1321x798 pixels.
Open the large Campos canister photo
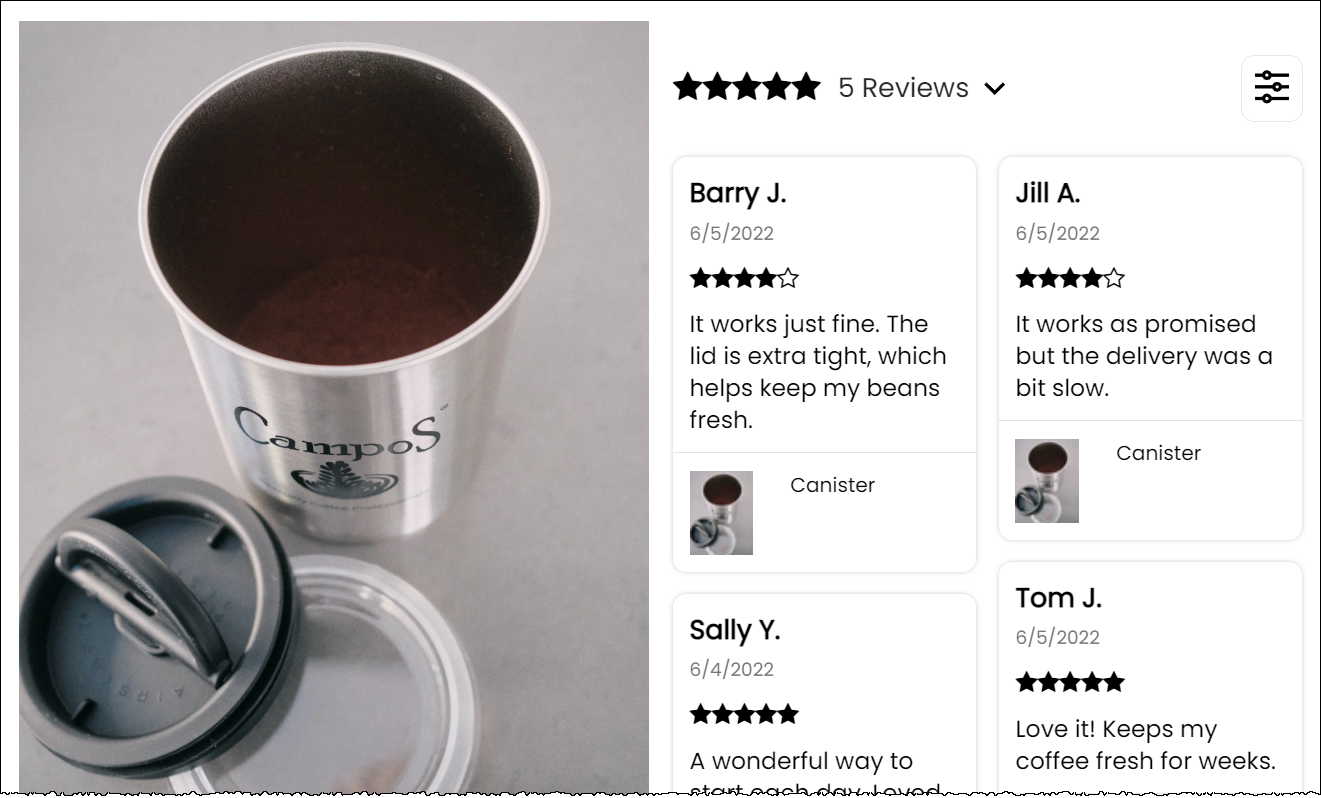click(334, 407)
